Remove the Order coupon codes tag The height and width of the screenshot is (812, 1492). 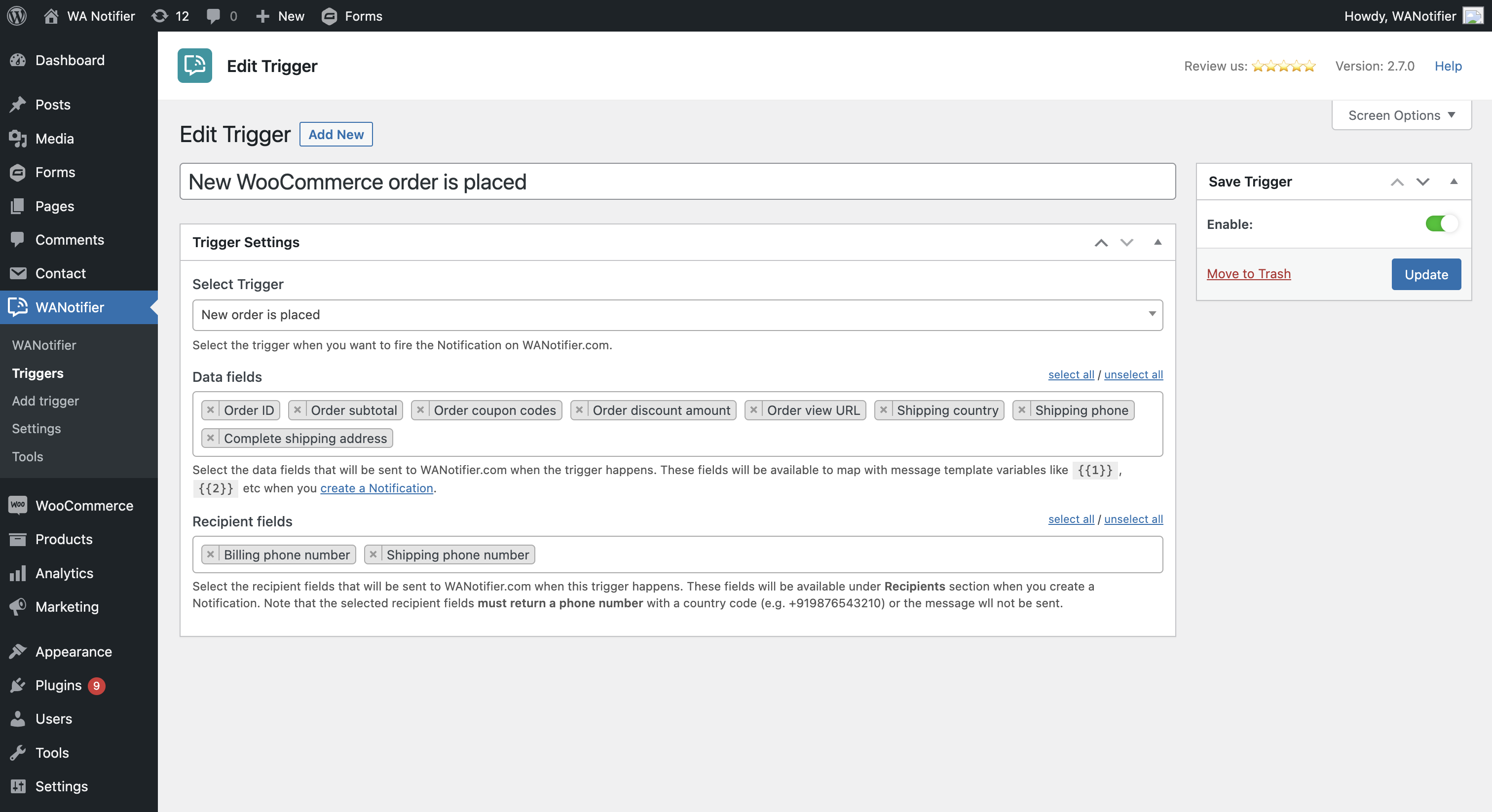[x=420, y=410]
